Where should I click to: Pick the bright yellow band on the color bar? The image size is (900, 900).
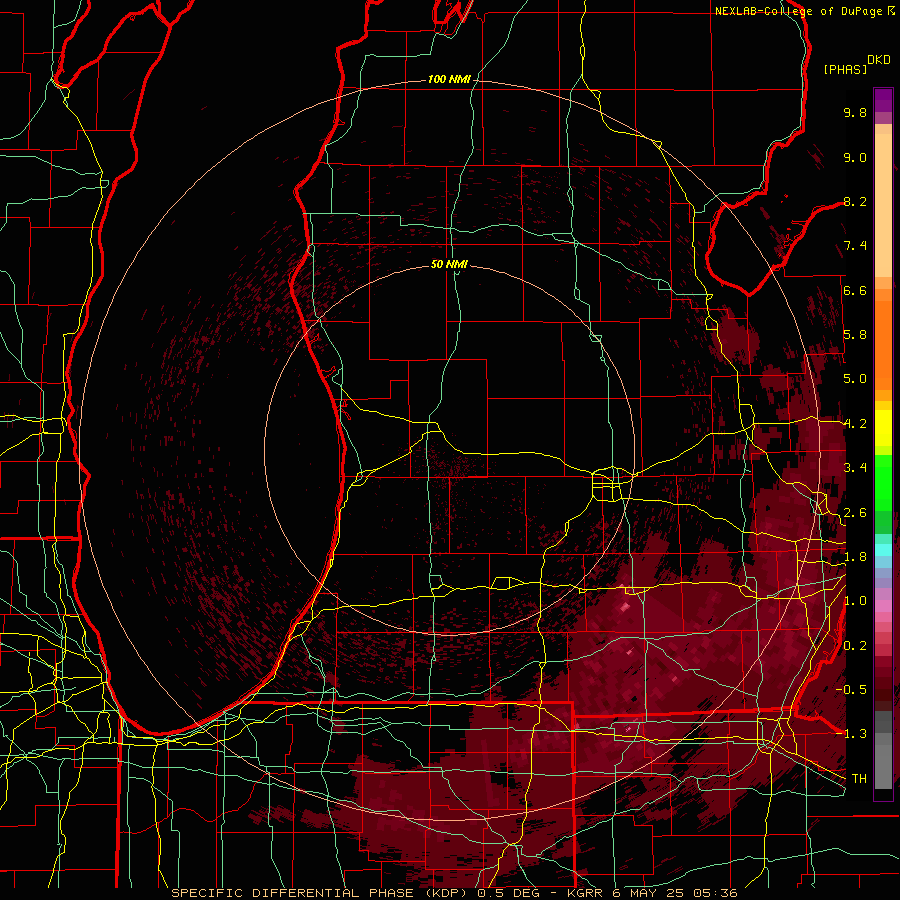[883, 428]
